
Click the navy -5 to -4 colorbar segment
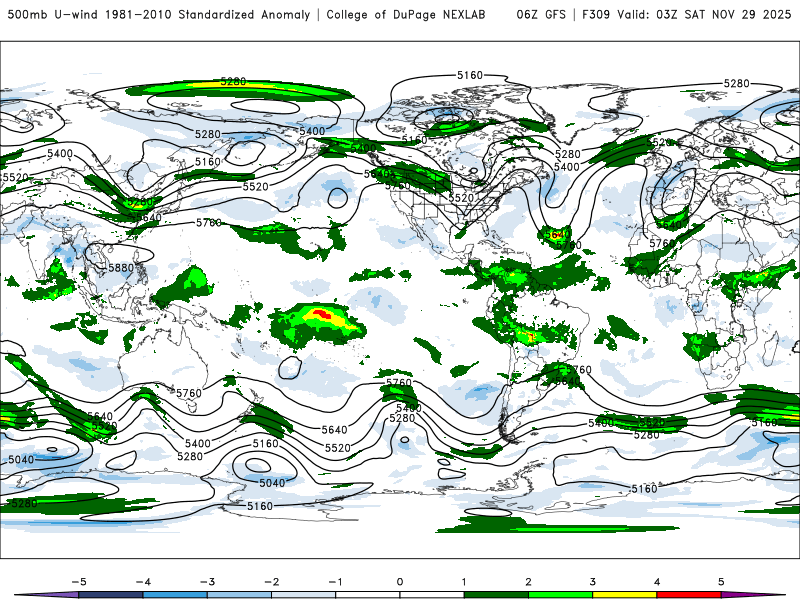coord(111,595)
